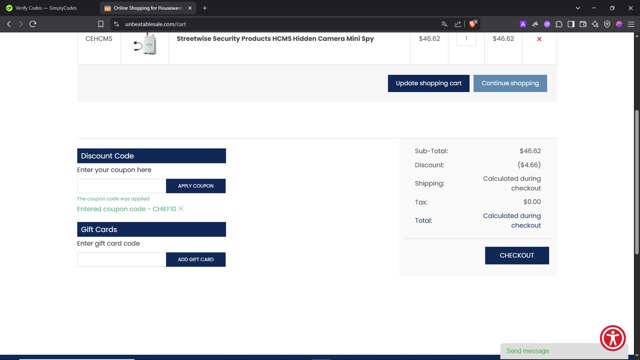640x360 pixels.
Task: Click the Discount Code section header
Action: (x=151, y=156)
